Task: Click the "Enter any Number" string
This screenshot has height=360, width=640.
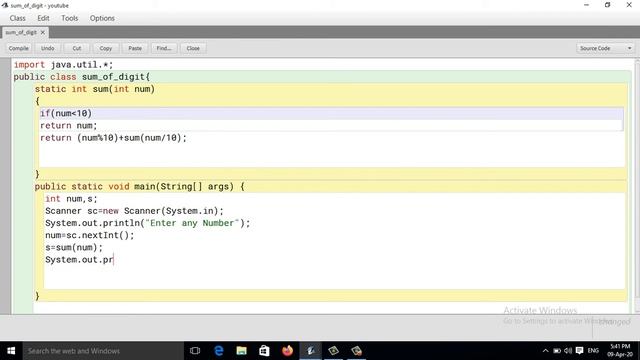Action: tap(192, 223)
